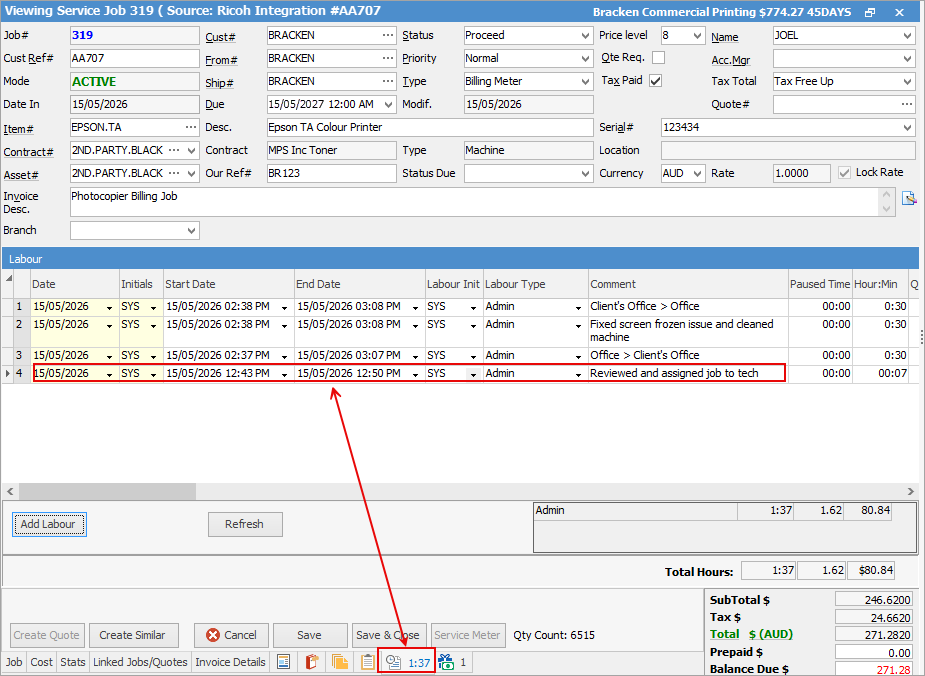This screenshot has width=925, height=676.
Task: Switch to the Cost tab
Action: [41, 662]
